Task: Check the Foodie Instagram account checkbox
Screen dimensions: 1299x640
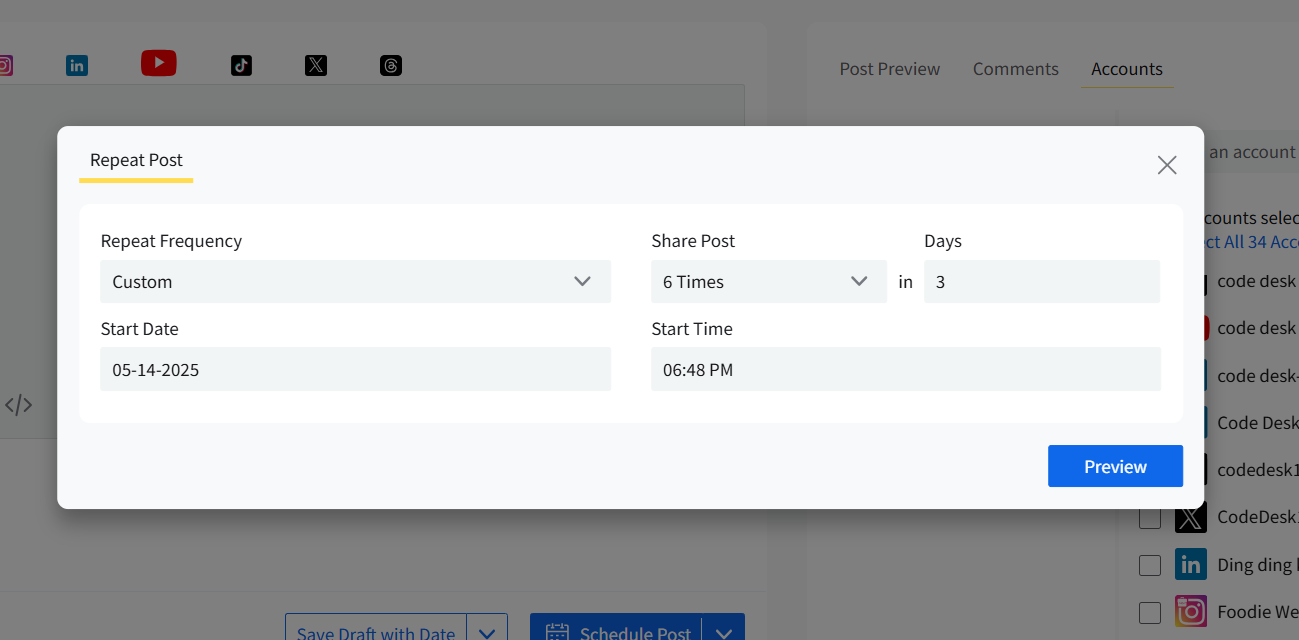Action: click(x=1150, y=612)
